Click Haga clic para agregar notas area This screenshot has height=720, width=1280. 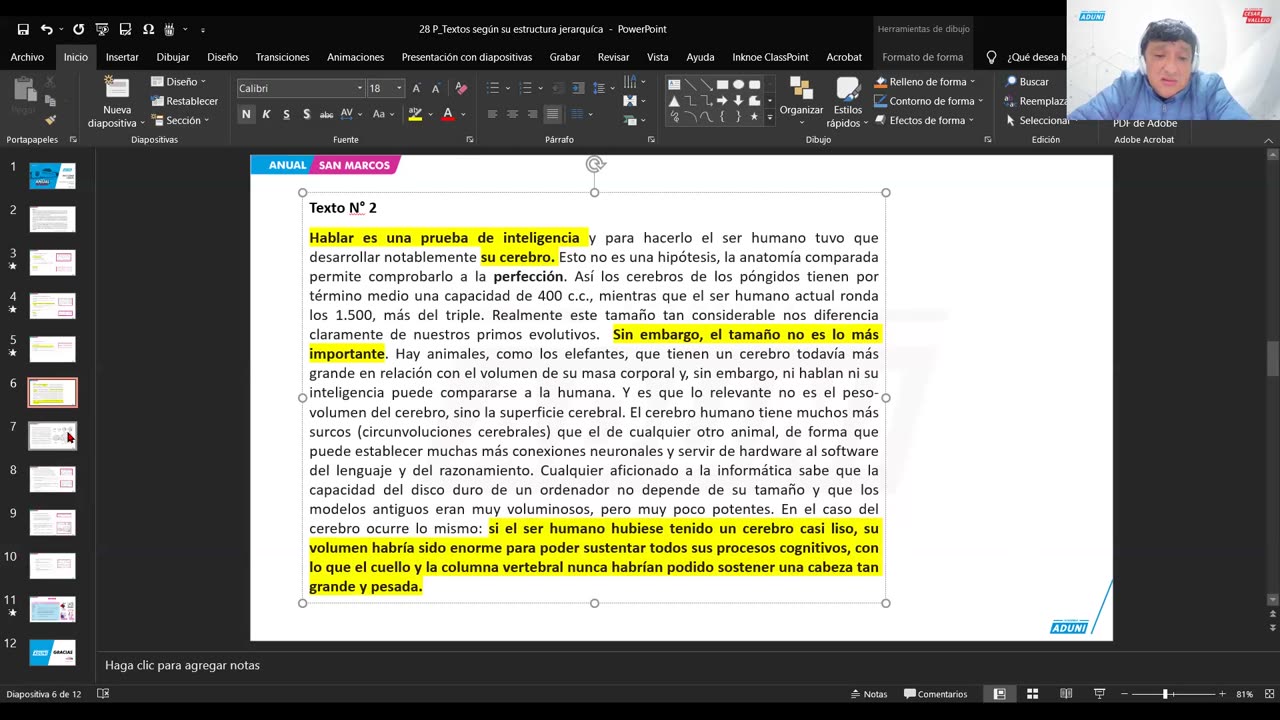[x=182, y=665]
